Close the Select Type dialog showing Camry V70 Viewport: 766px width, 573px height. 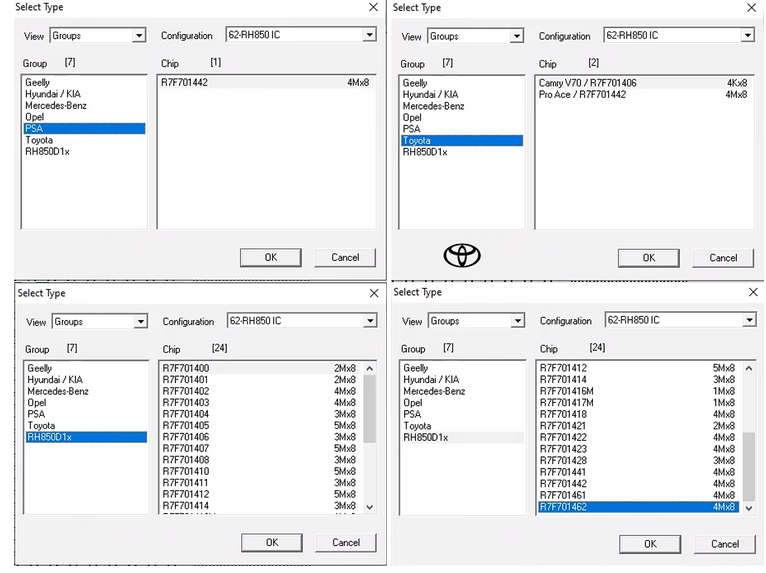tap(751, 8)
